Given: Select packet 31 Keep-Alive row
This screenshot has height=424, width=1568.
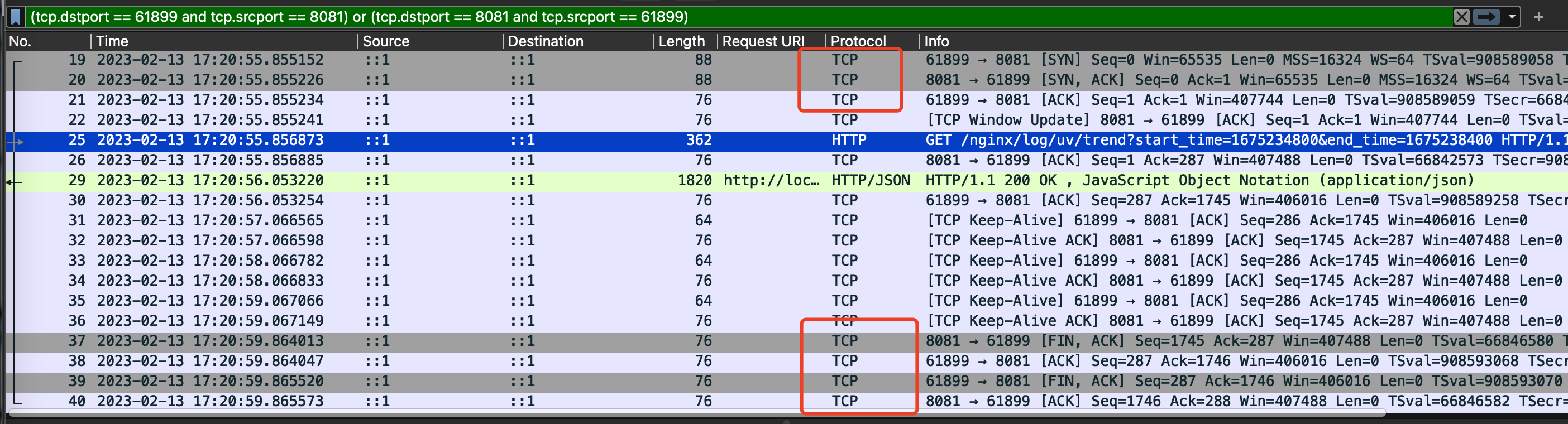Looking at the screenshot, I should click(x=786, y=220).
